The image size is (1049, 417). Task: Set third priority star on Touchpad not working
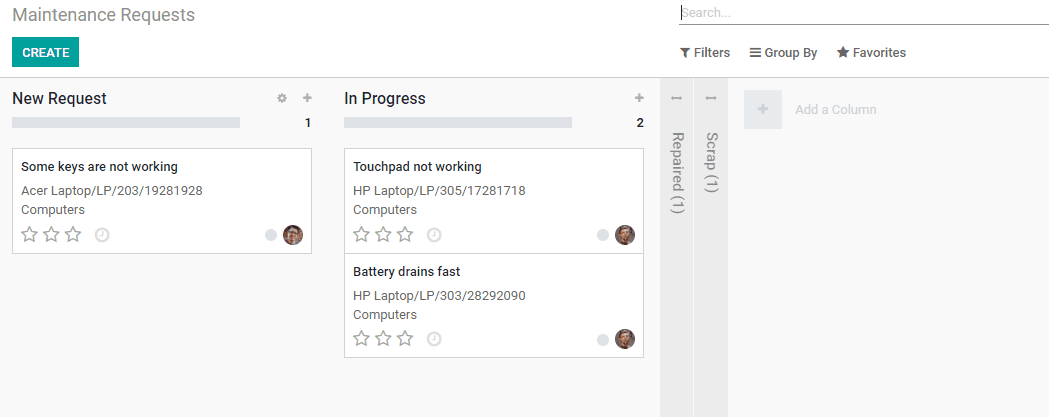405,235
